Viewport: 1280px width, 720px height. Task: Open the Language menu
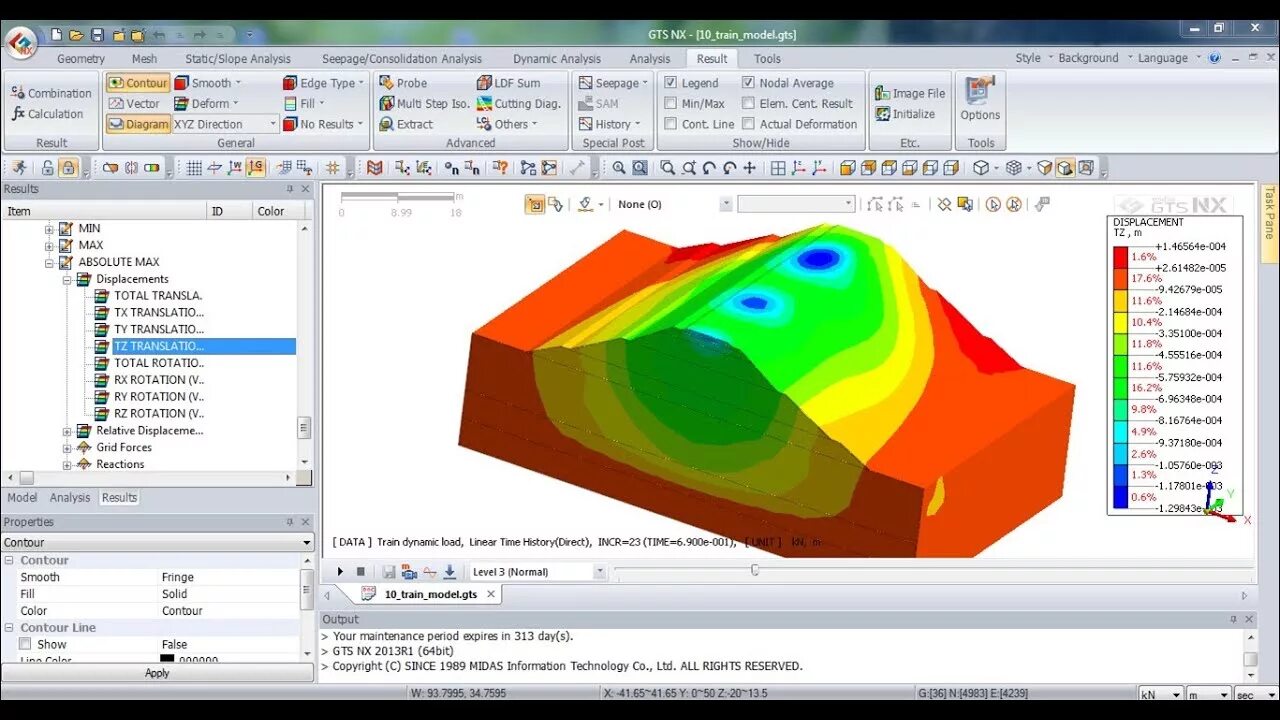(x=1168, y=58)
